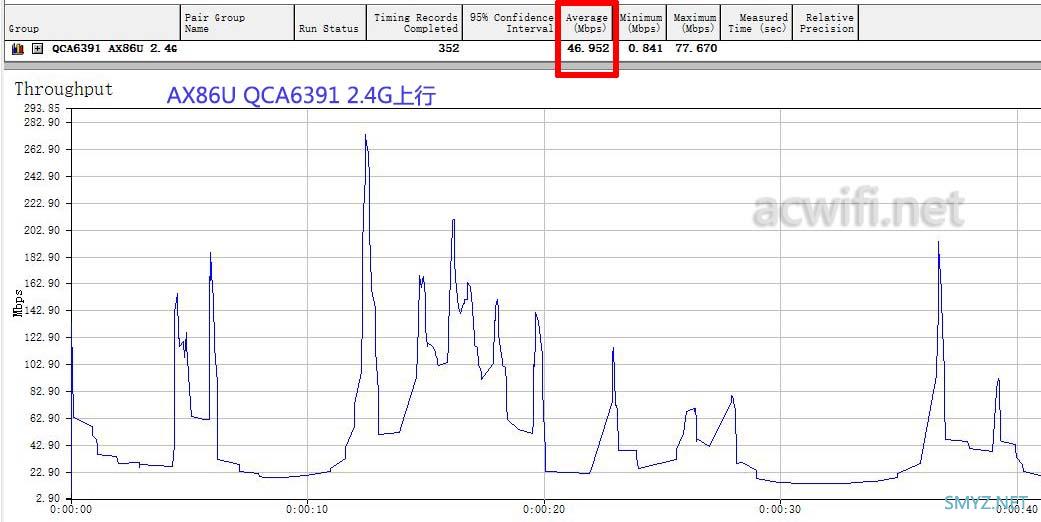Click the 0:00:30 time axis label
Screen dimensions: 1041x522
pyautogui.click(x=780, y=510)
